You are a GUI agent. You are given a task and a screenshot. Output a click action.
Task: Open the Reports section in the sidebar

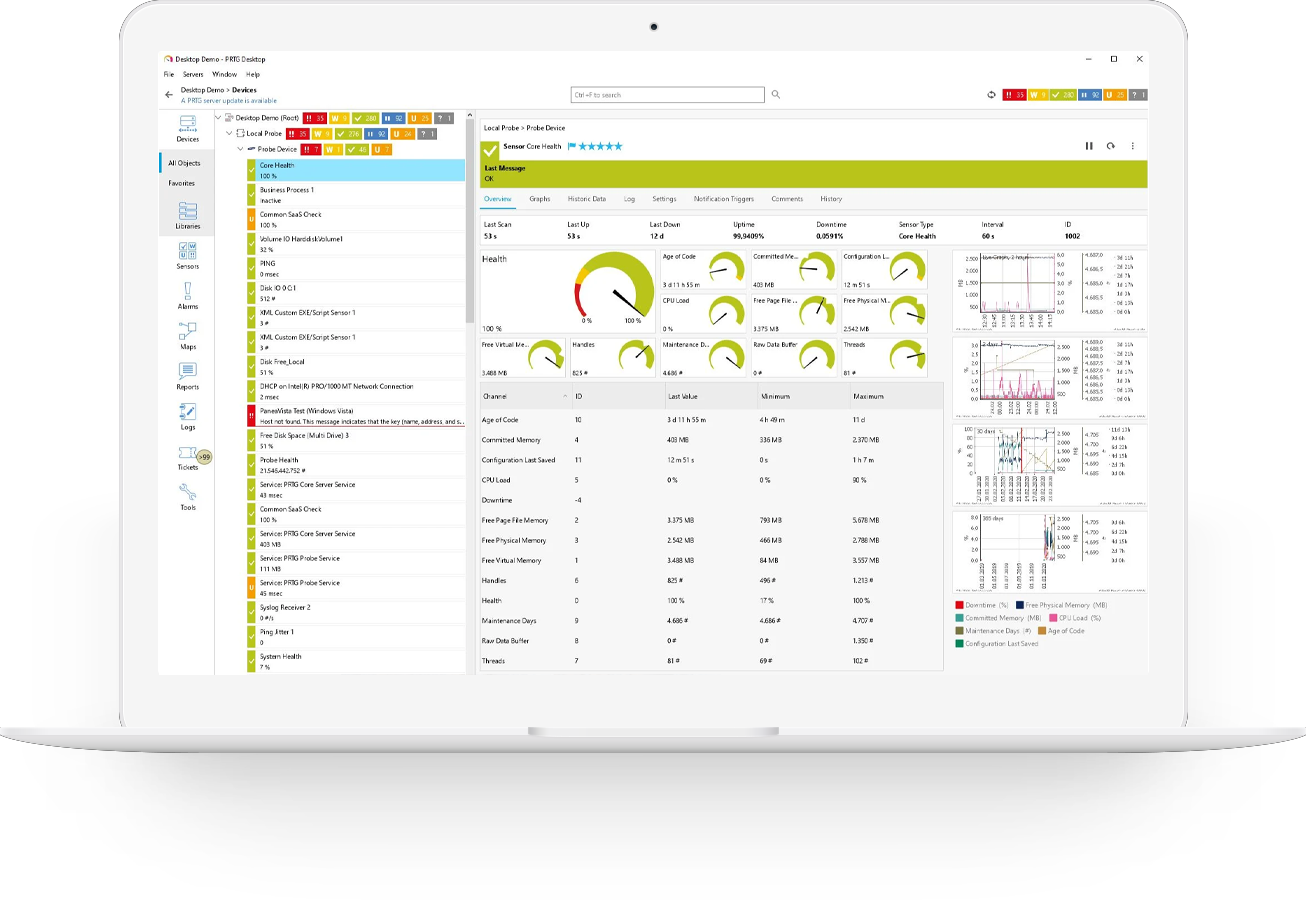pos(187,376)
